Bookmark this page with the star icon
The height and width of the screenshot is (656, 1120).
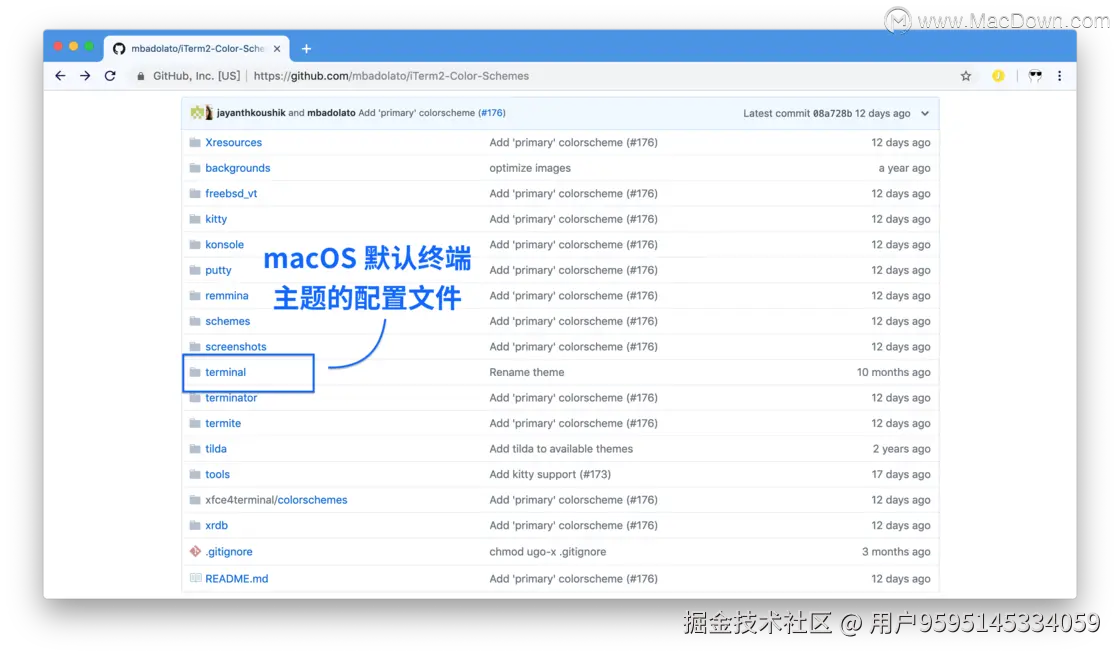coord(966,76)
